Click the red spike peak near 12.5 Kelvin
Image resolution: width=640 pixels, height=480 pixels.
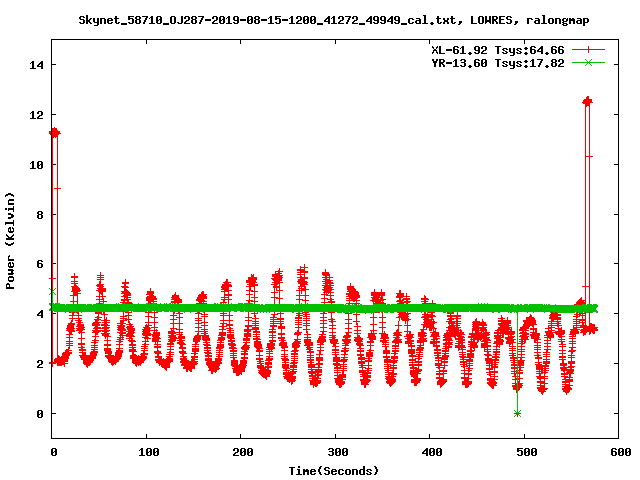(x=587, y=102)
